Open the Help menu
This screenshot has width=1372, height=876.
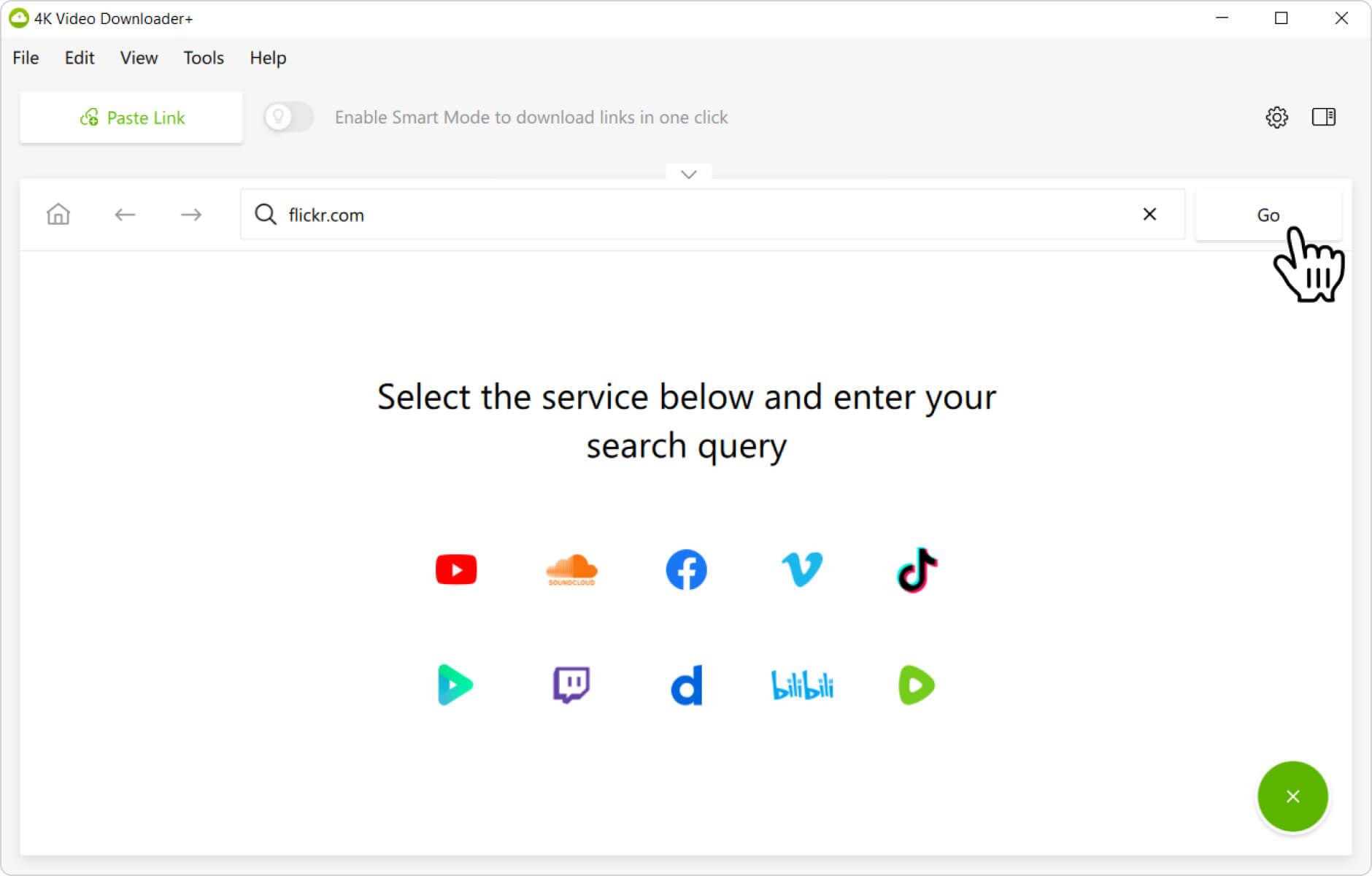pyautogui.click(x=268, y=58)
